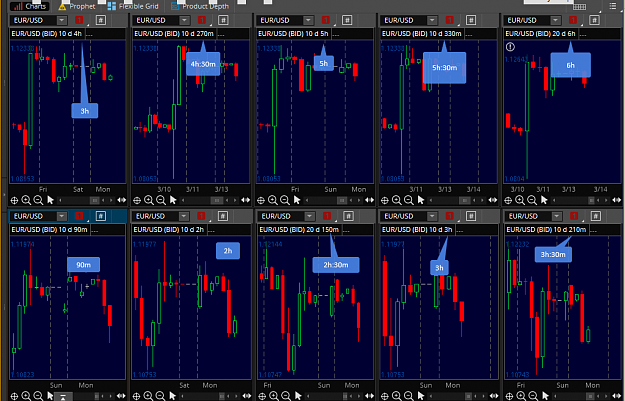Toggle expand arrows under the 10 d 330m chart

[493, 200]
